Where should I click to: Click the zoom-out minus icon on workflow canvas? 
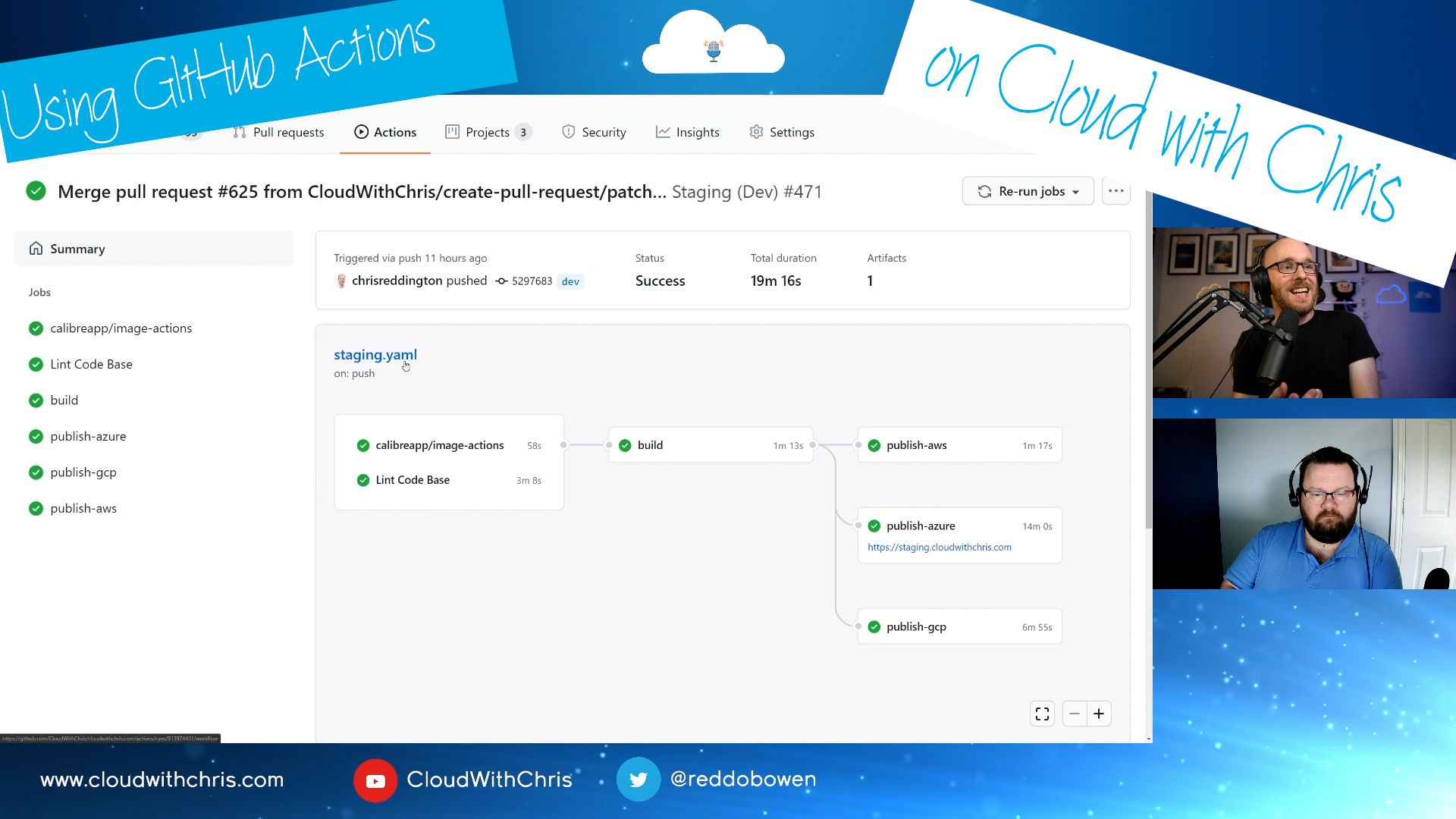(1073, 711)
